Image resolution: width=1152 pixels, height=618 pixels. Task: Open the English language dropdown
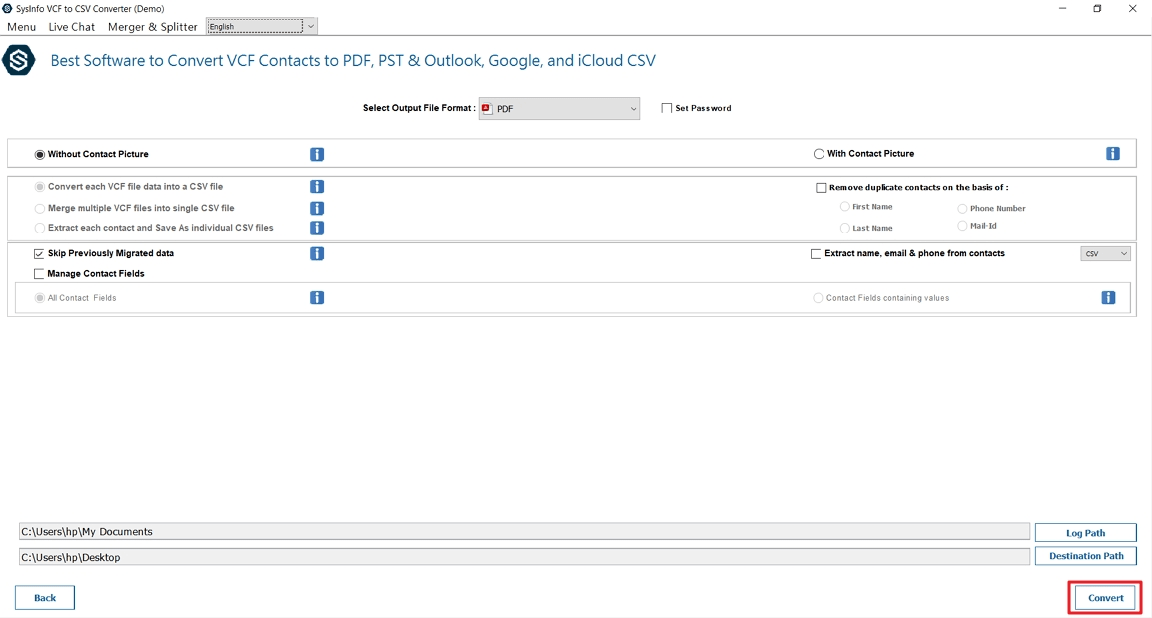click(x=262, y=26)
